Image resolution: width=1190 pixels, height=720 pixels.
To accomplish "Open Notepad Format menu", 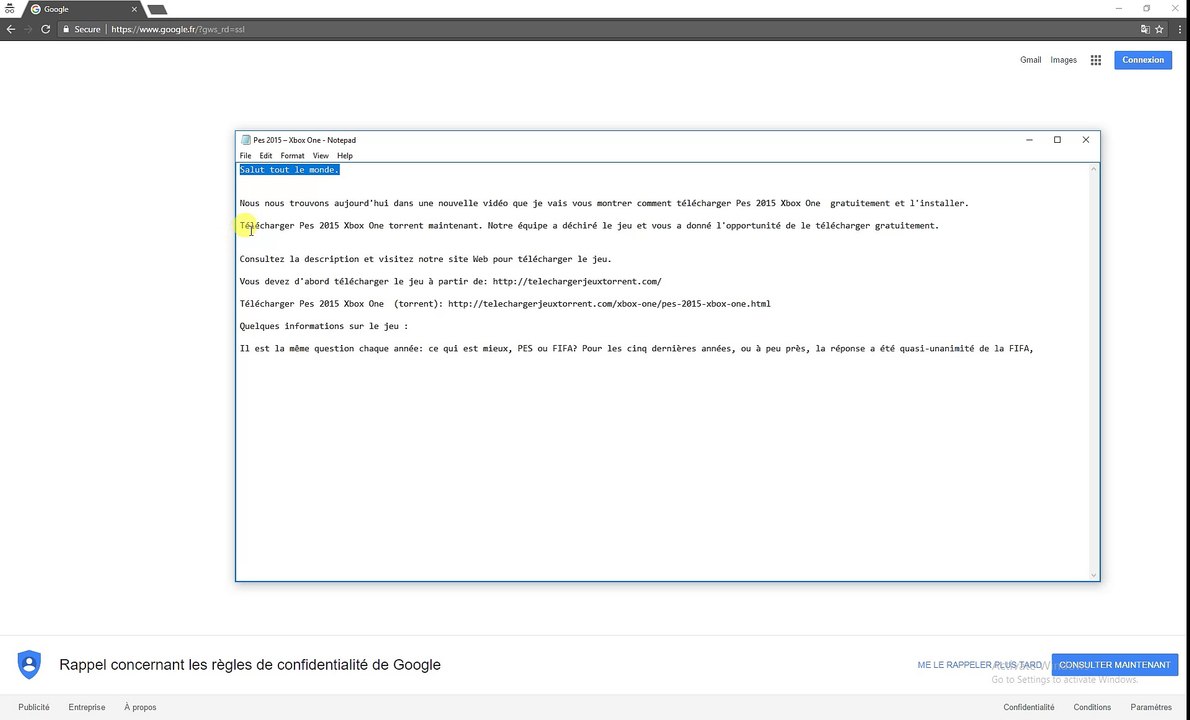I will [292, 156].
